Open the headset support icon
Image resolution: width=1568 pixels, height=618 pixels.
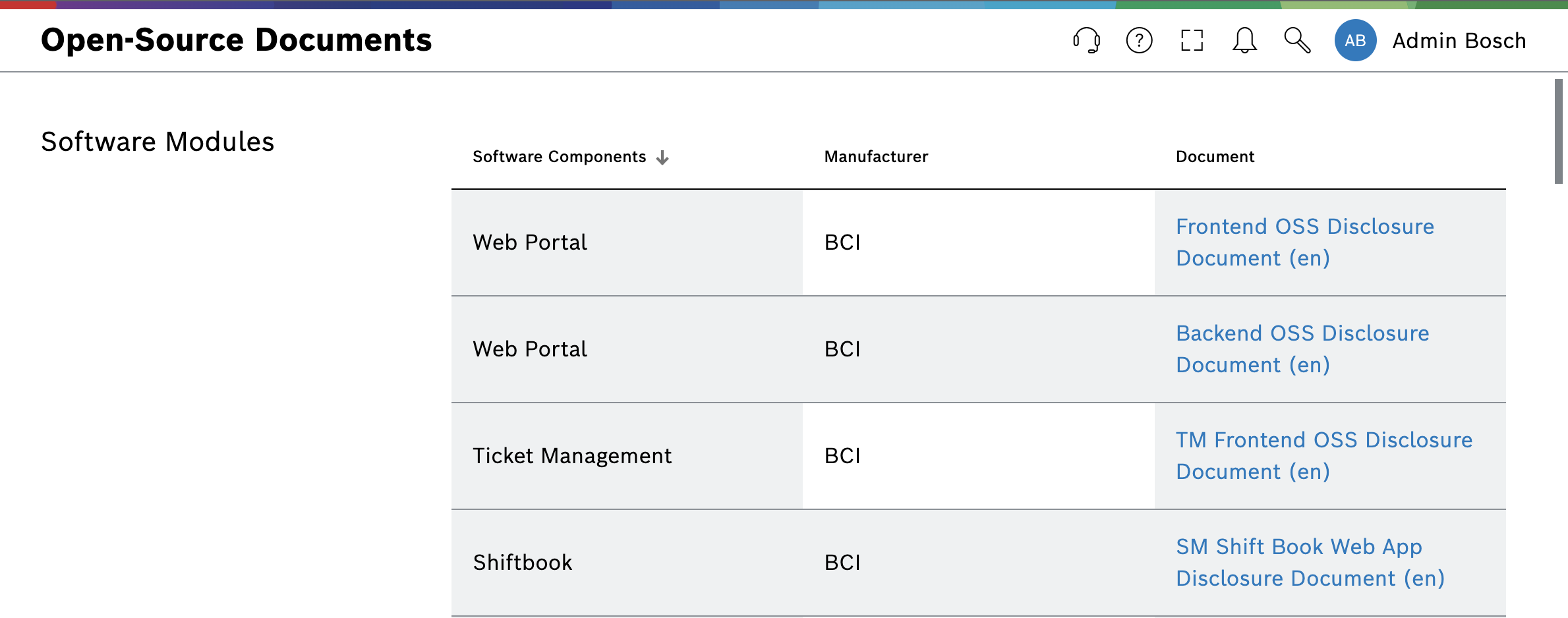click(x=1086, y=40)
